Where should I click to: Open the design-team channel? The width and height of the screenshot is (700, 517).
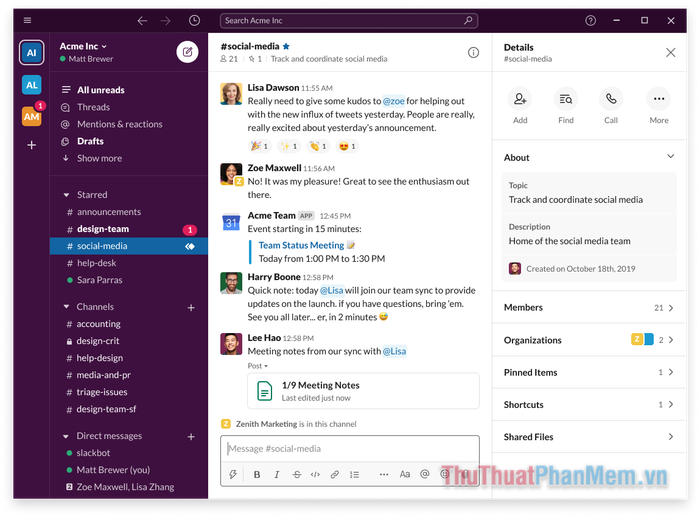coord(103,229)
